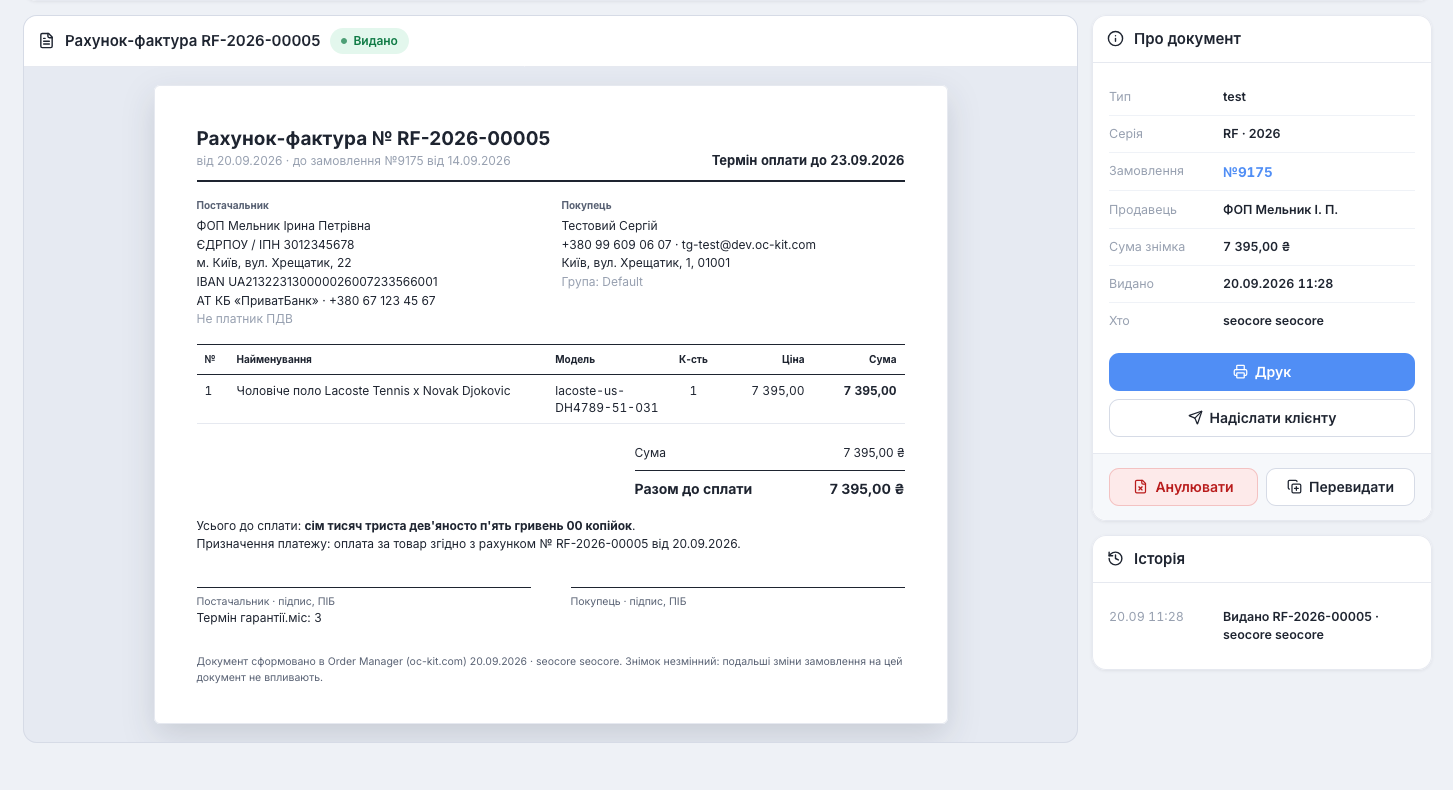Click the Хто value seocore seocore

point(1273,321)
